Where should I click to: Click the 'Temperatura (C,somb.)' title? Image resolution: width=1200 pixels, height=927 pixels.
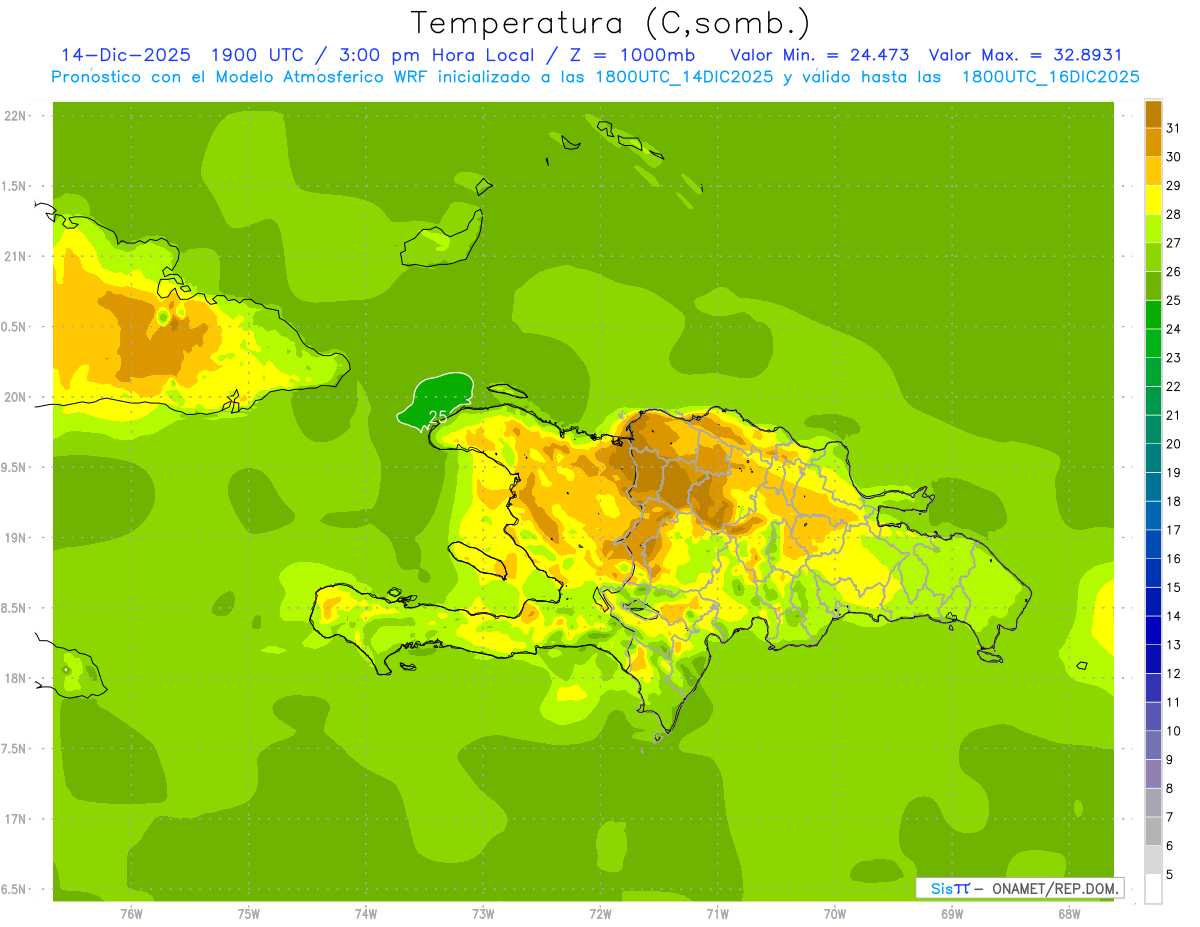click(x=610, y=23)
